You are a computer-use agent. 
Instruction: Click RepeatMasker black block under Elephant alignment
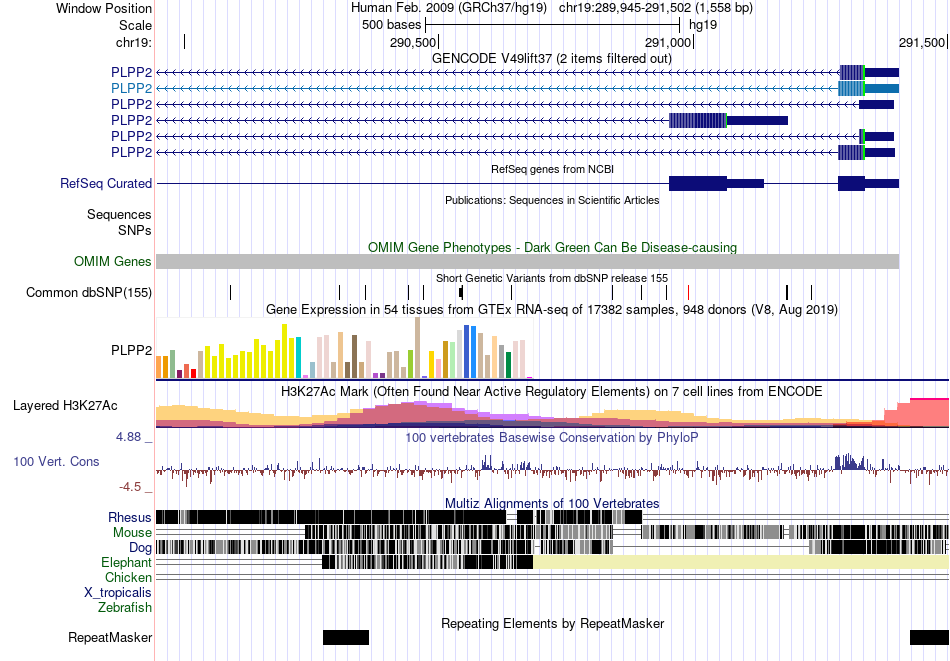(346, 637)
